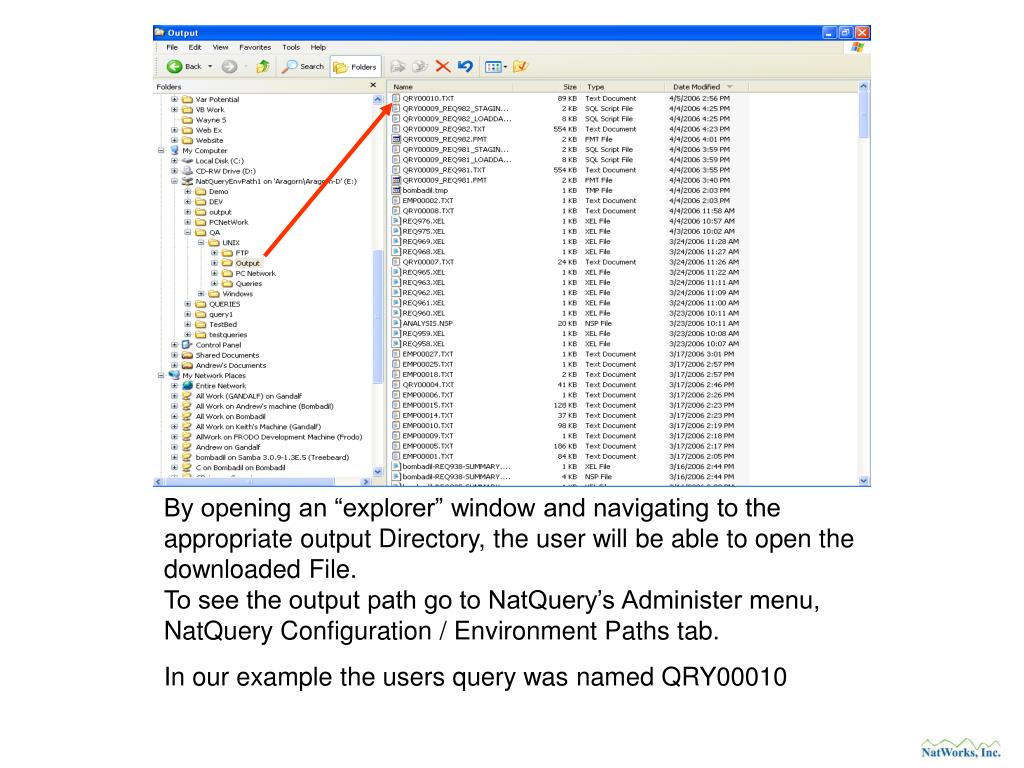Click the blue Undo toolbar icon
Image resolution: width=1024 pixels, height=768 pixels.
[x=465, y=67]
